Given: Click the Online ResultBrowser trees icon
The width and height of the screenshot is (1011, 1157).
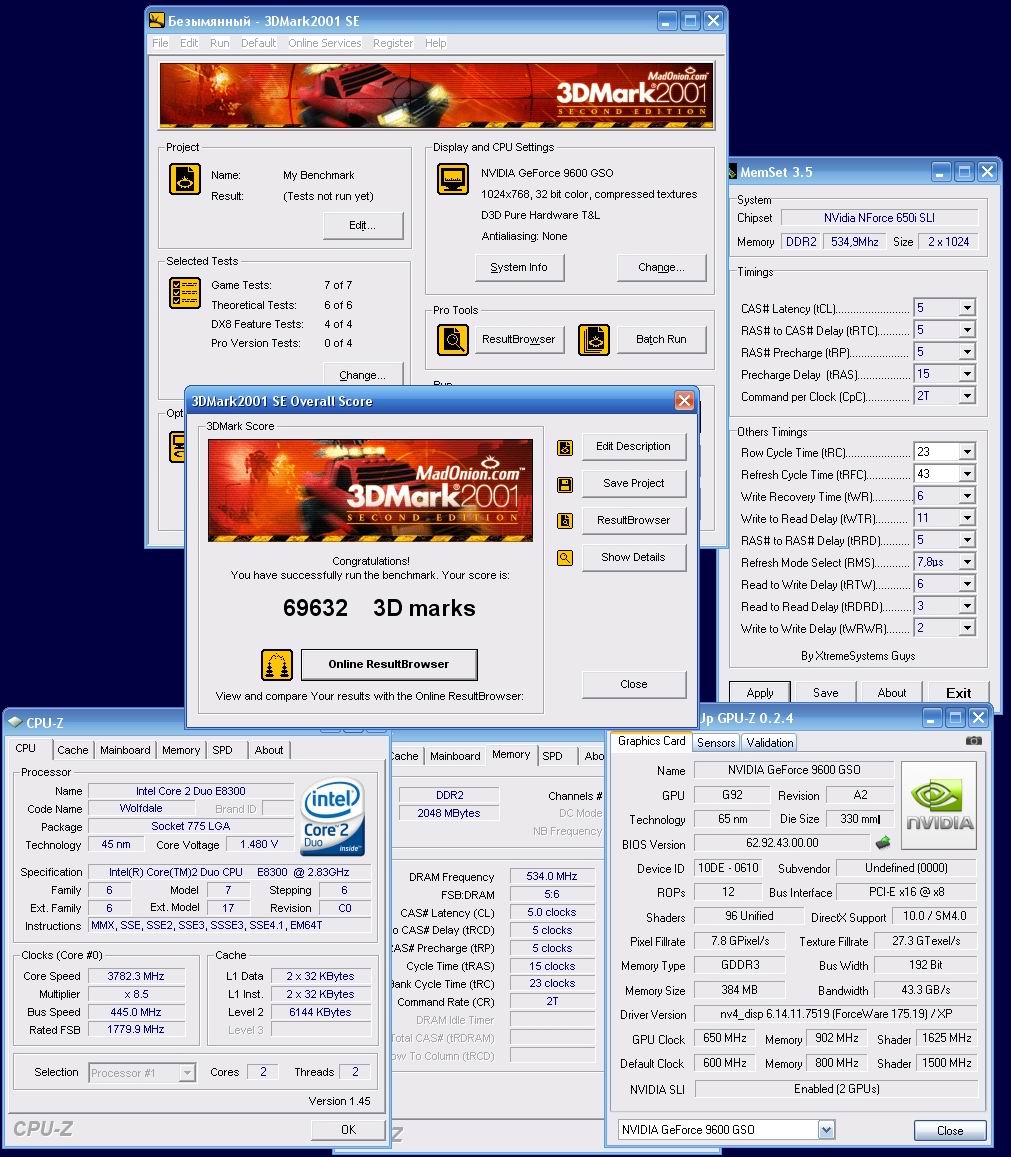Looking at the screenshot, I should 277,665.
